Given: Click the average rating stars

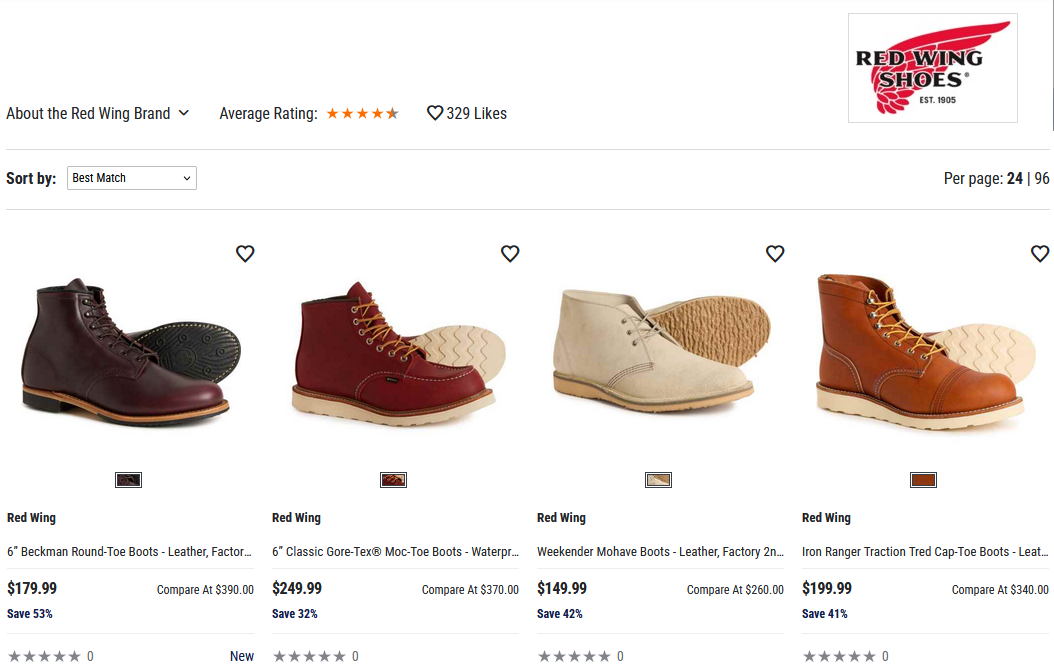Looking at the screenshot, I should [x=362, y=114].
